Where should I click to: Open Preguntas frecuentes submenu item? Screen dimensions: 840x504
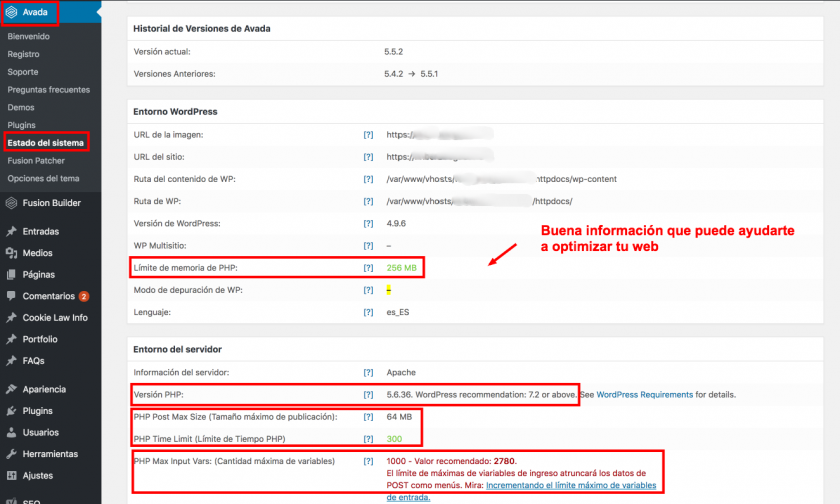point(49,89)
